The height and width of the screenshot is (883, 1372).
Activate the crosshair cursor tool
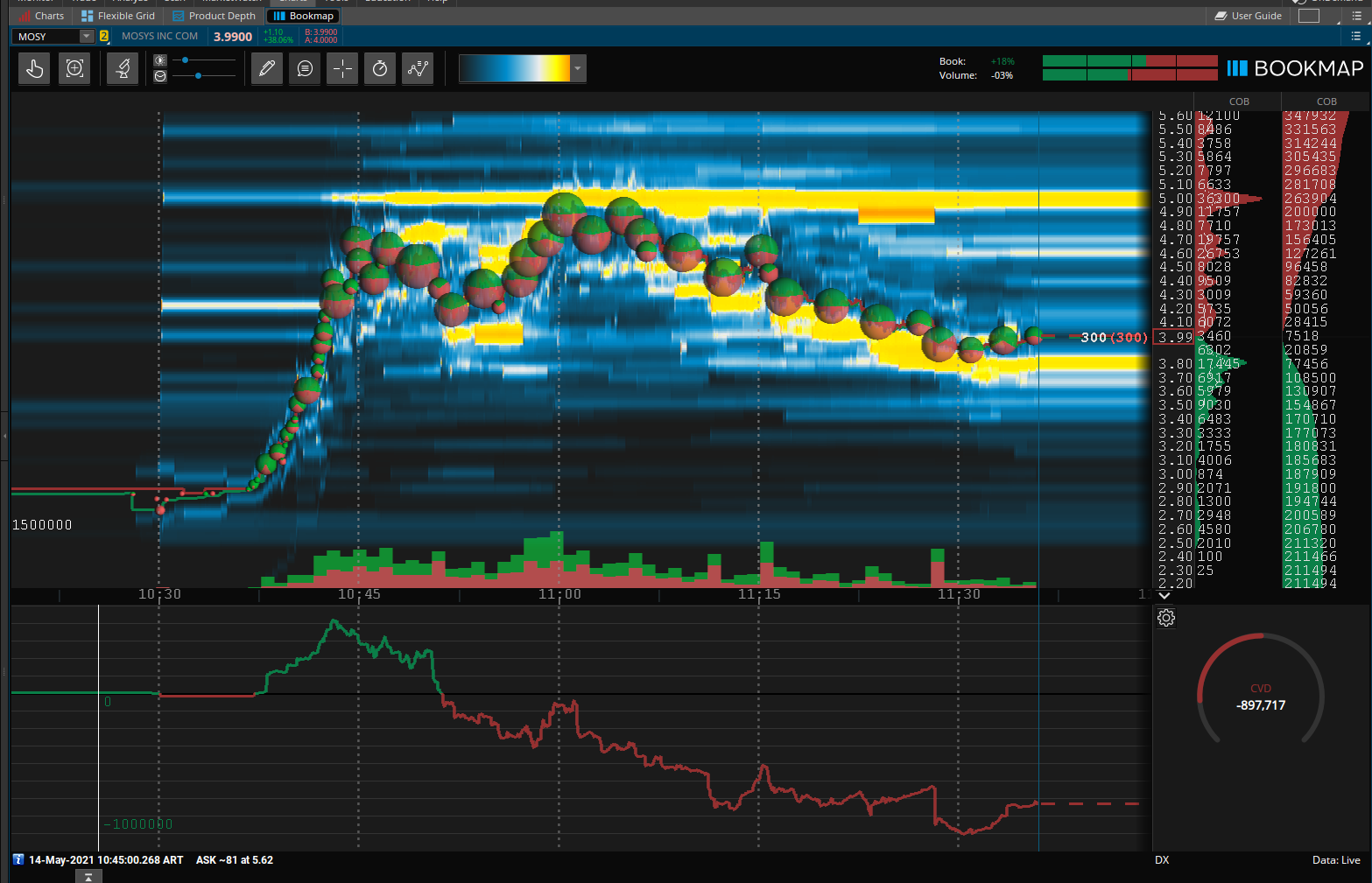click(342, 68)
